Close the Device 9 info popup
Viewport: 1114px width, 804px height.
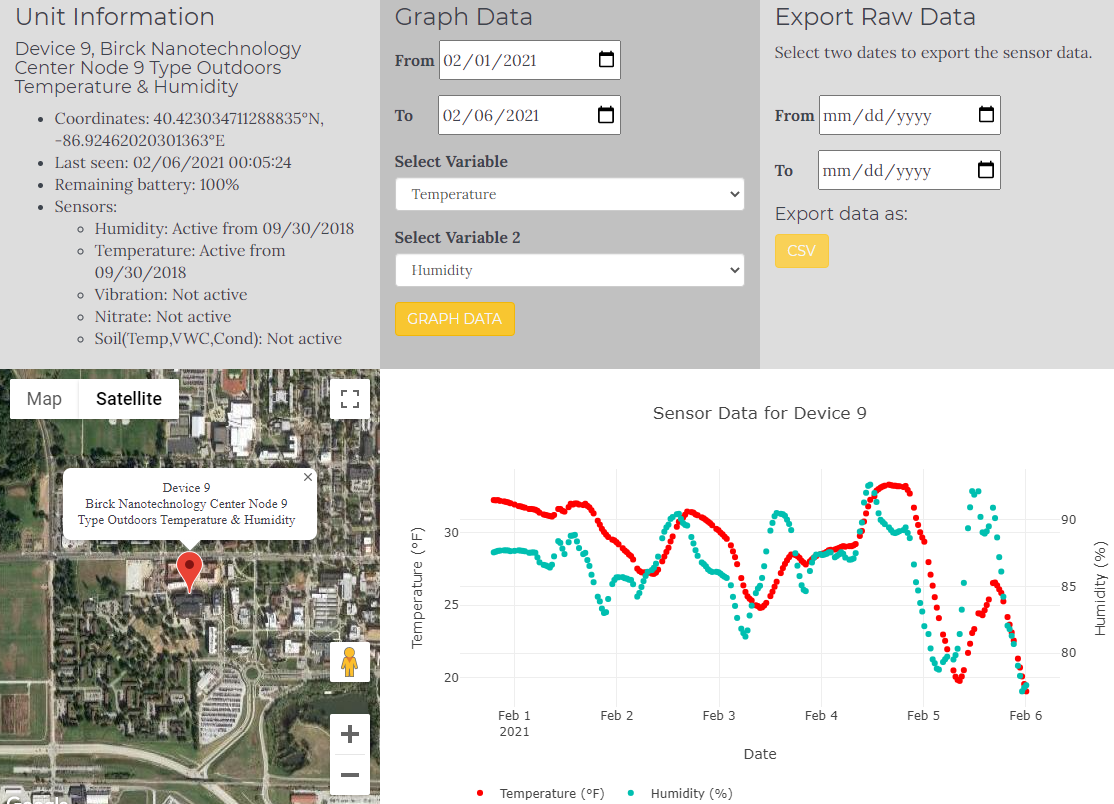(308, 477)
